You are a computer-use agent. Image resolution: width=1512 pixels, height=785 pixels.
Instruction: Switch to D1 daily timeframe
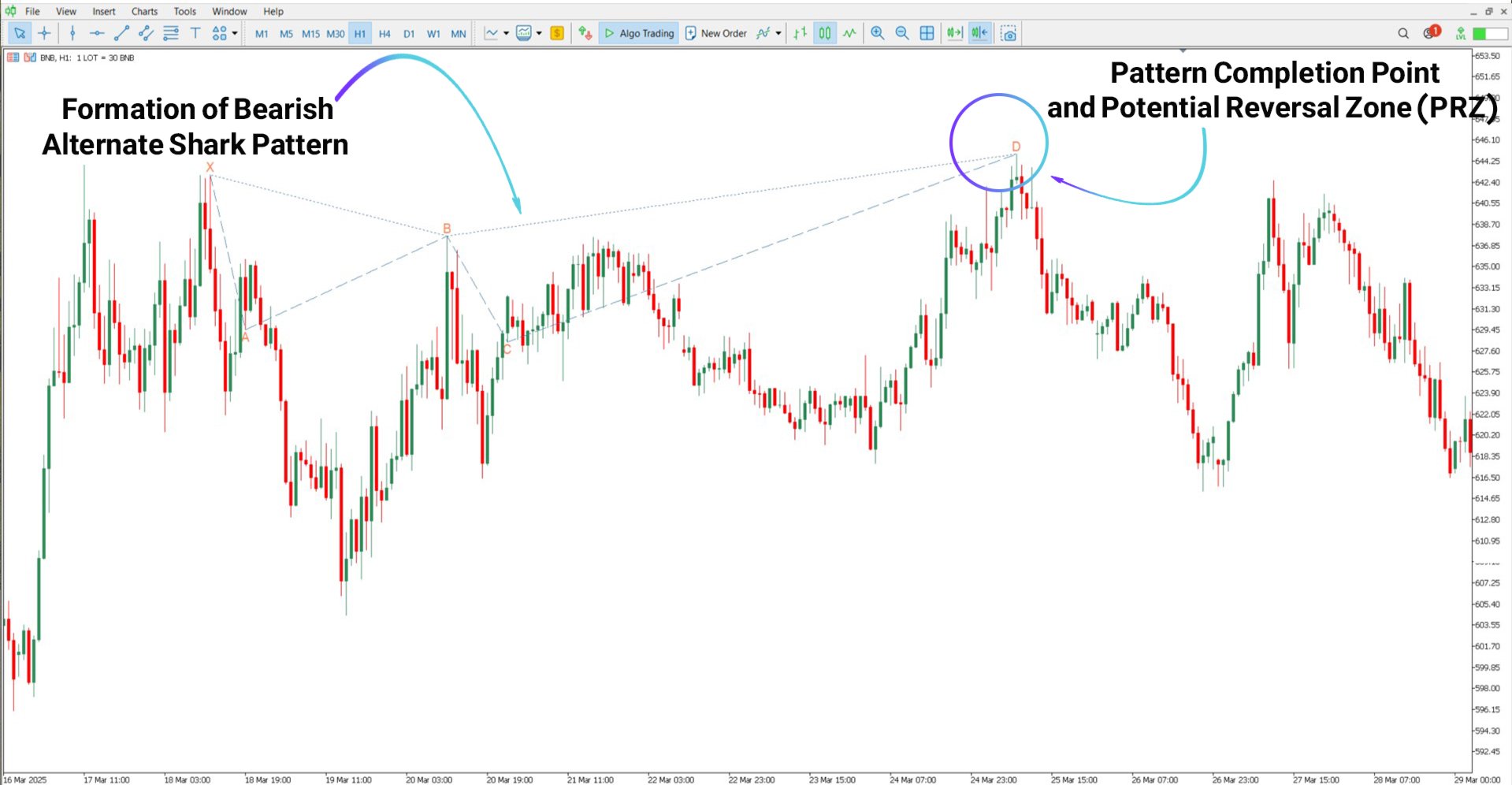pos(409,34)
